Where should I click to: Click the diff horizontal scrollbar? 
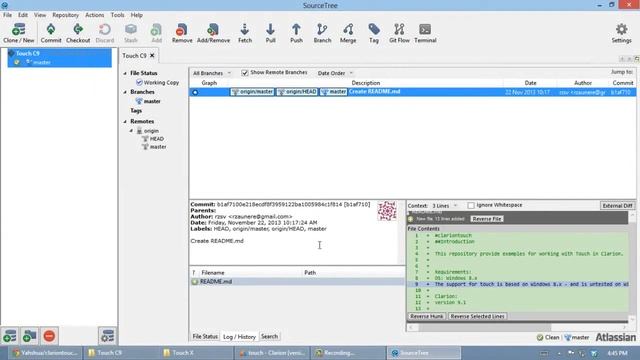485,327
